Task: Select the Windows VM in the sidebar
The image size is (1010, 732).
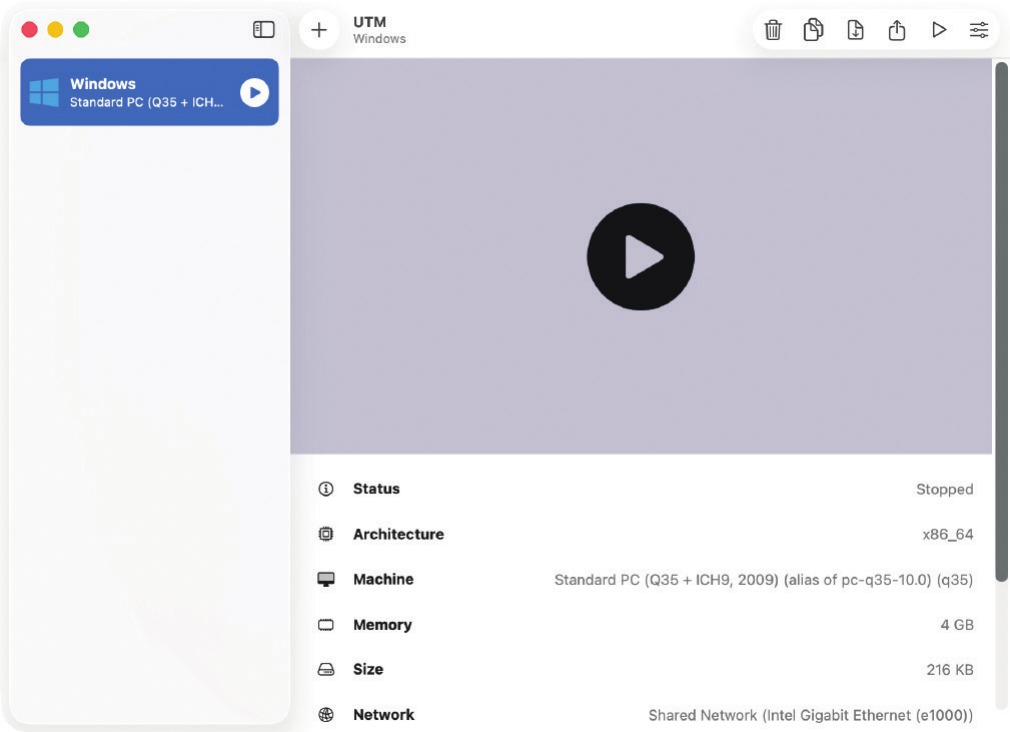Action: 149,92
